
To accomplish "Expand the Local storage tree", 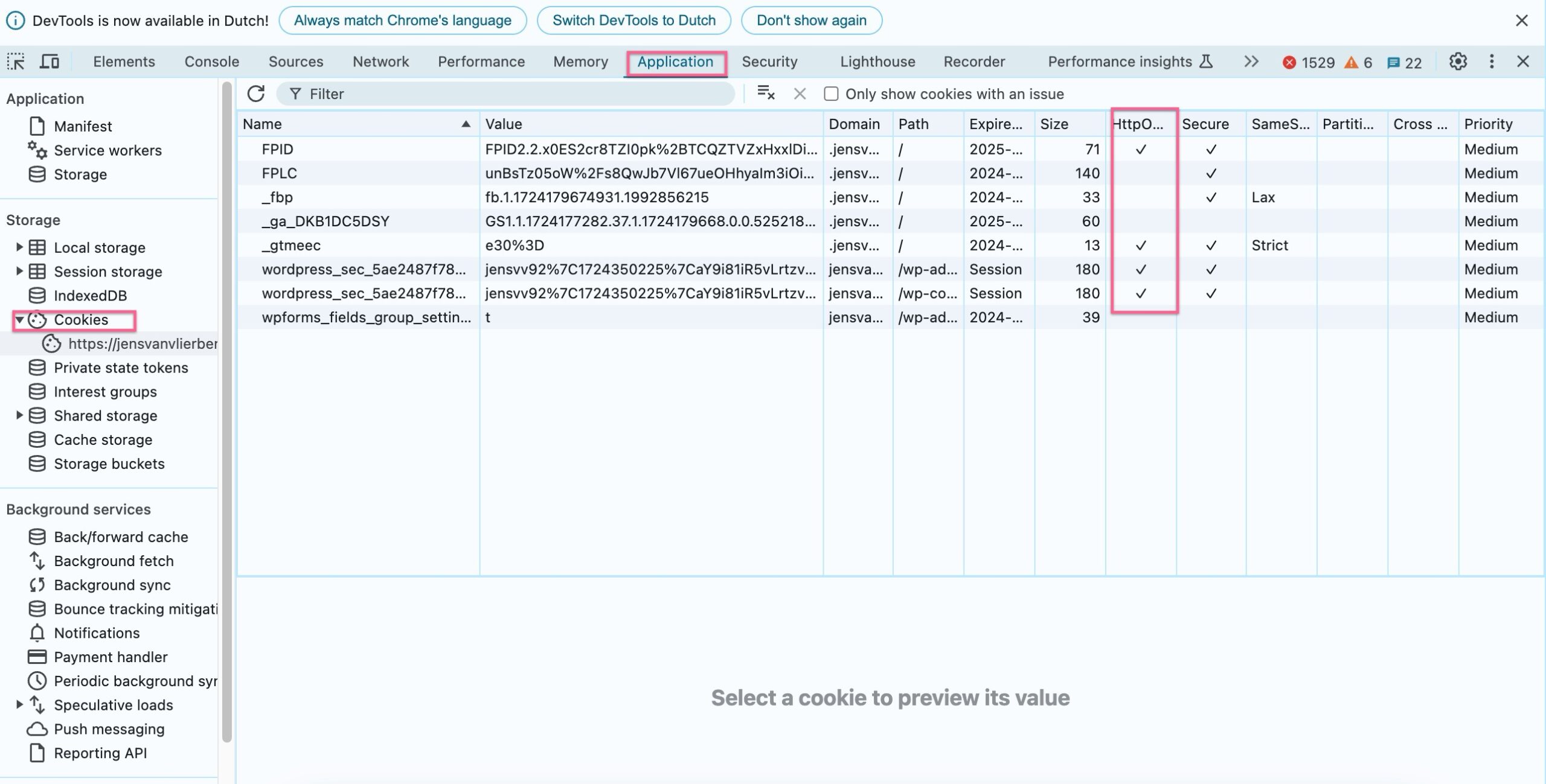I will tap(19, 247).
